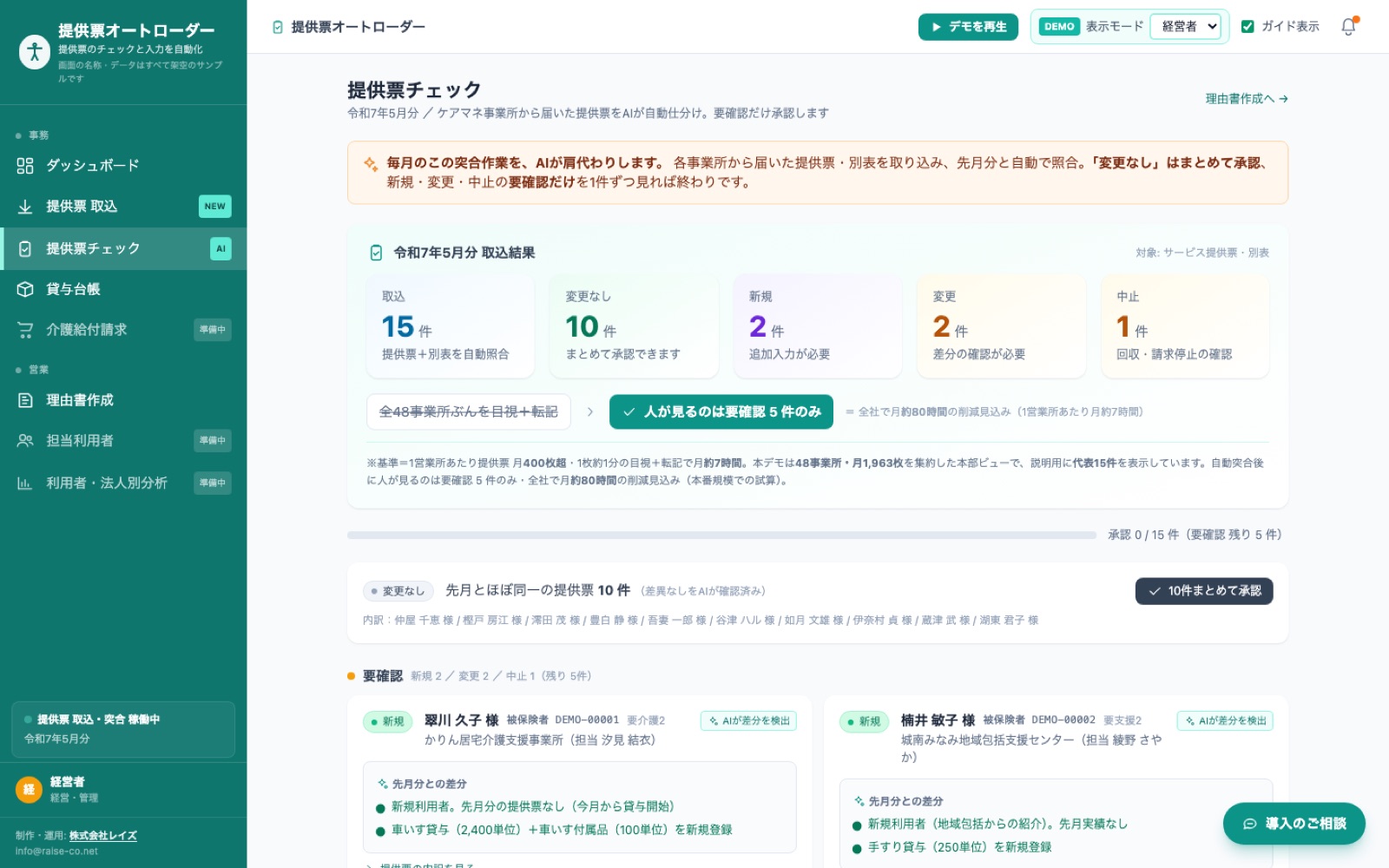Click the orange 経 user avatar
Image resolution: width=1389 pixels, height=868 pixels.
click(x=30, y=789)
